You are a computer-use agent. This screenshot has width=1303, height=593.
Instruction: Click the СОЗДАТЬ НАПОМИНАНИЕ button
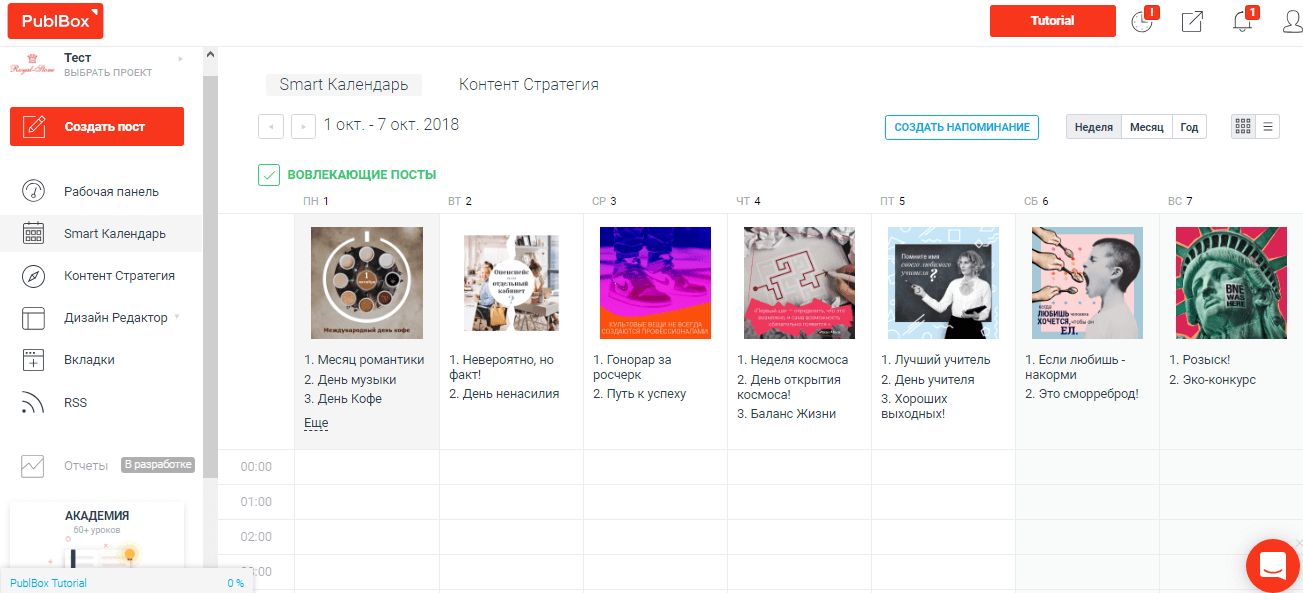click(961, 127)
